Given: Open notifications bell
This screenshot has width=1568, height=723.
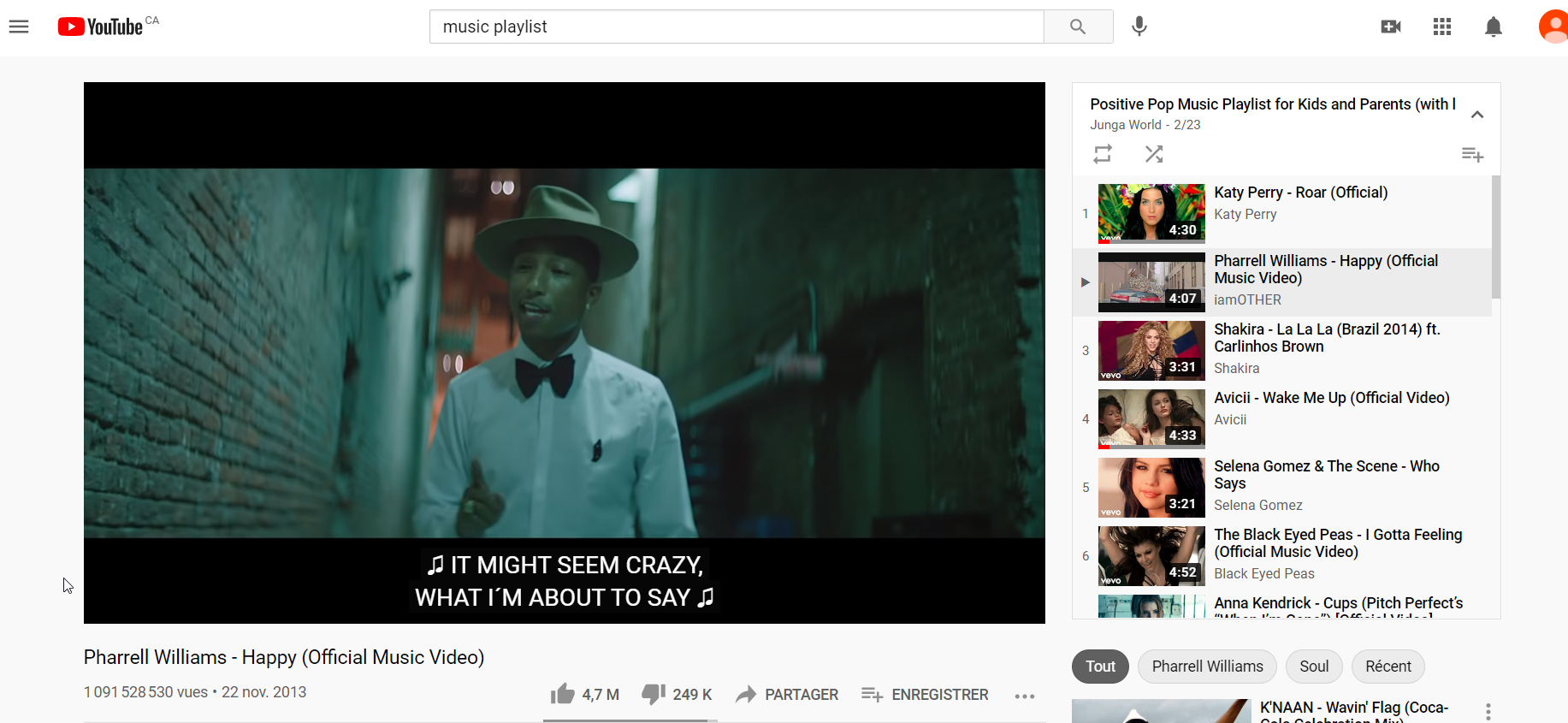Looking at the screenshot, I should click(1494, 27).
